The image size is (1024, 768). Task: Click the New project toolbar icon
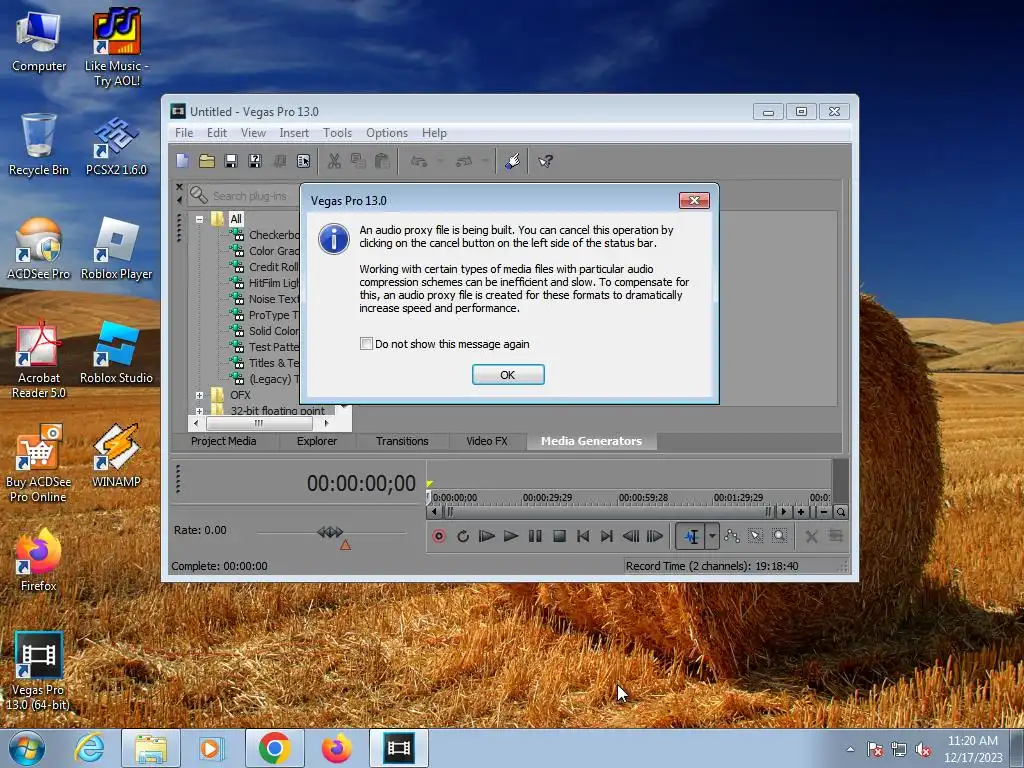tap(183, 161)
